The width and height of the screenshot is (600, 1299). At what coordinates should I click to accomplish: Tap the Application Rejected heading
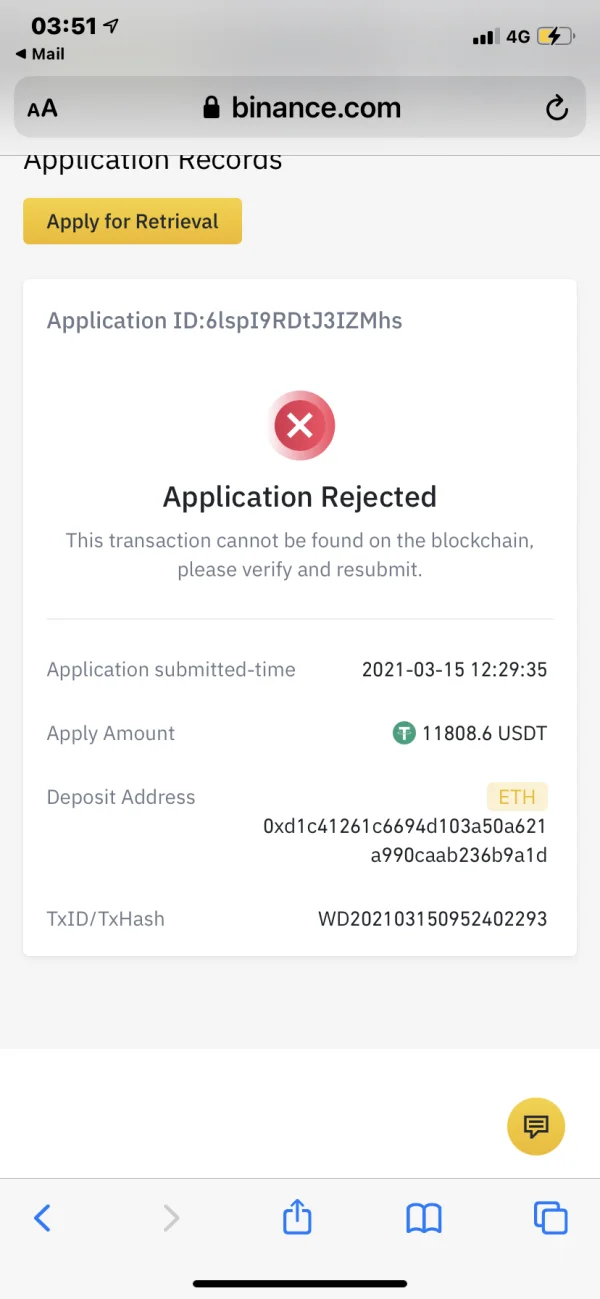pyautogui.click(x=300, y=497)
